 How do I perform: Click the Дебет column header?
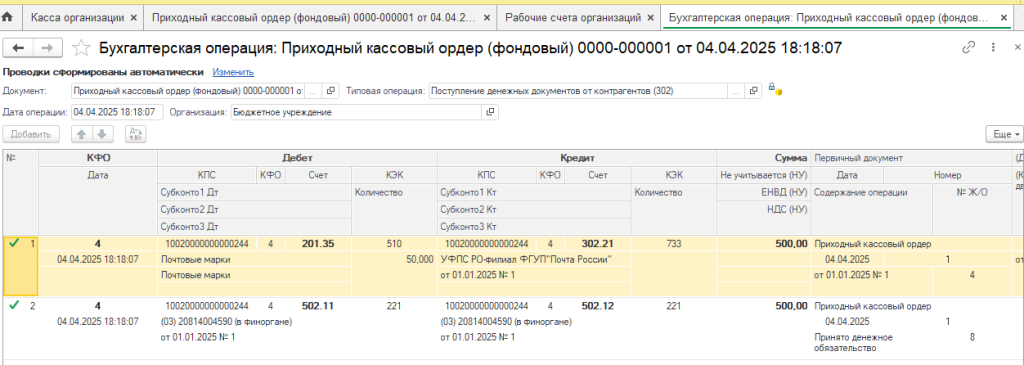297,158
